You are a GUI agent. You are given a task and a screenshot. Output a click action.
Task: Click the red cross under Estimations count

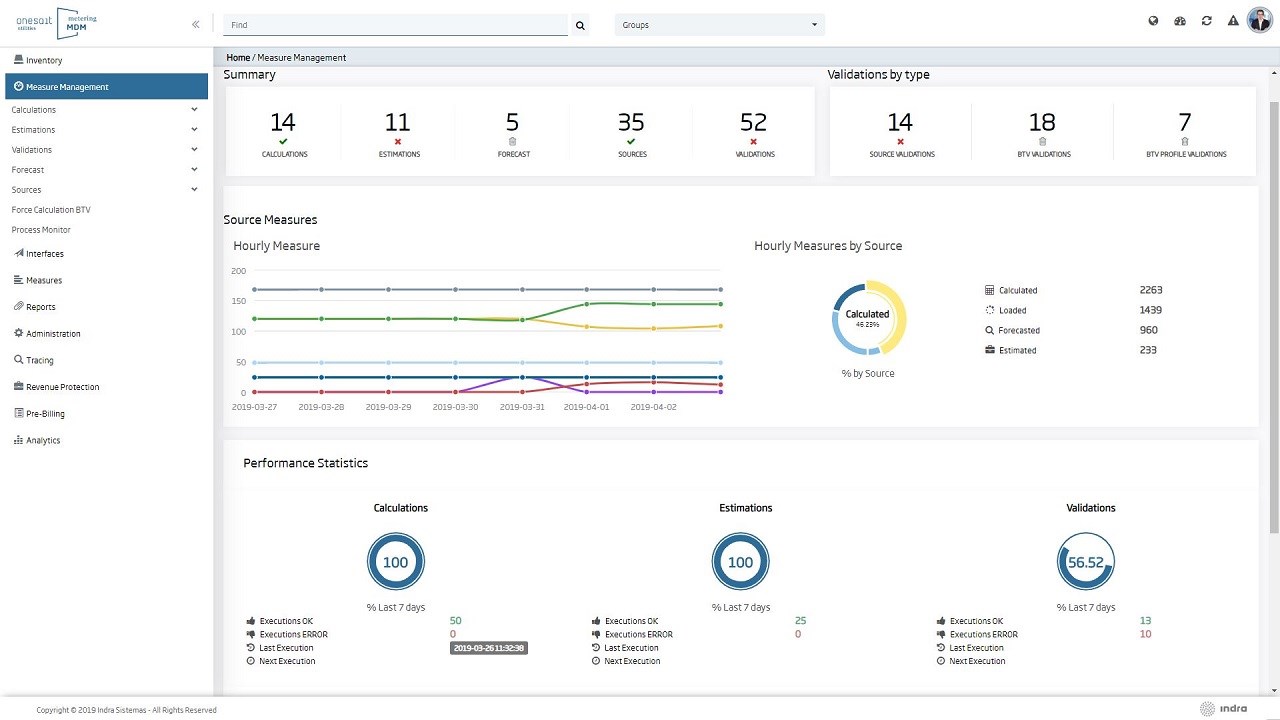point(398,142)
